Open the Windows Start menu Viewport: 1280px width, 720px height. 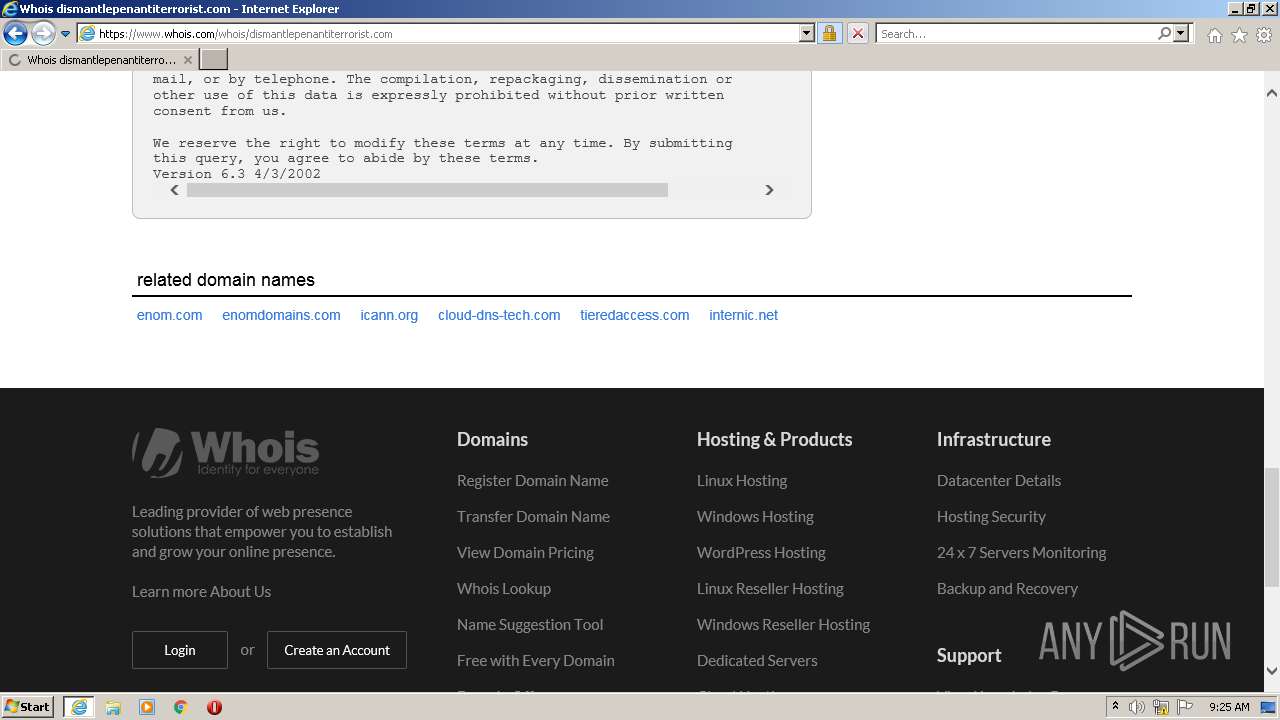(x=29, y=706)
